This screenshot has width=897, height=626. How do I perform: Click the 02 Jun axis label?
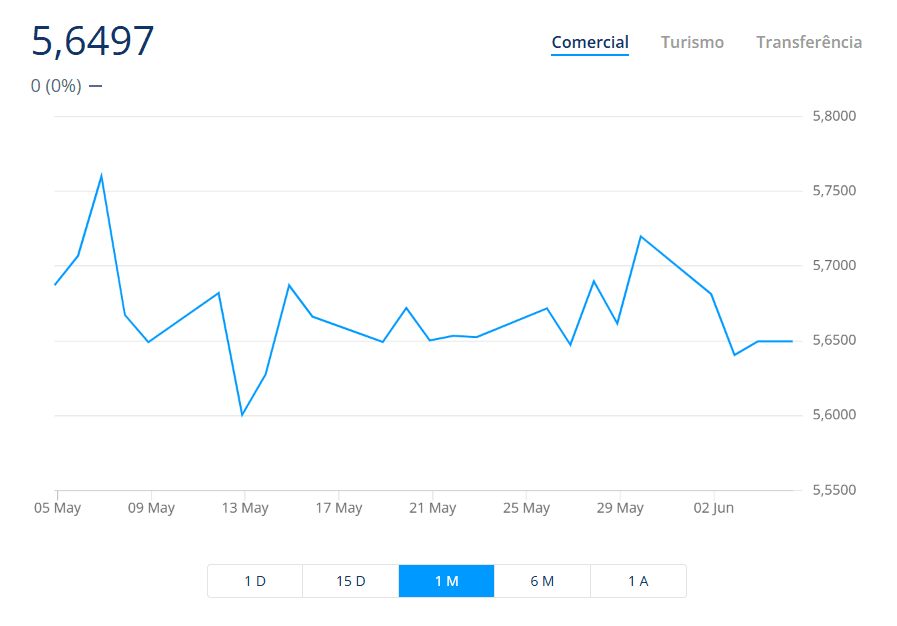pos(713,508)
